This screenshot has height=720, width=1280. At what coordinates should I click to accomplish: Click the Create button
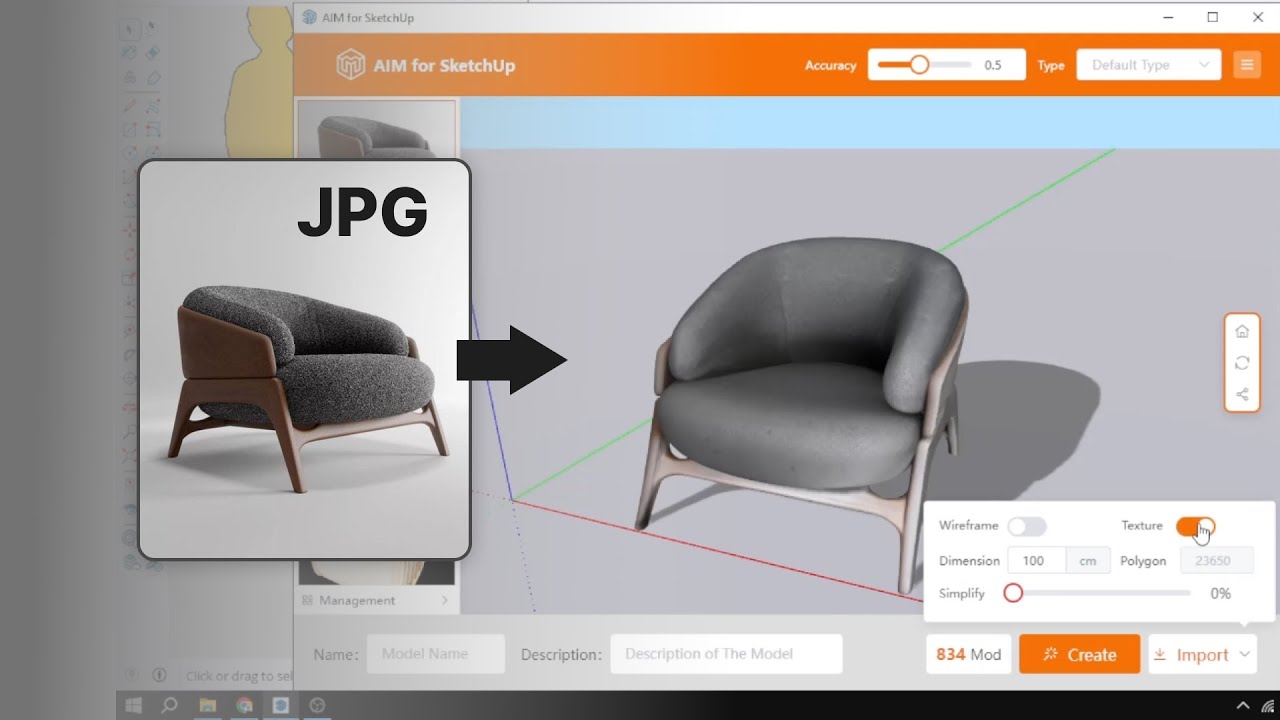click(1079, 654)
